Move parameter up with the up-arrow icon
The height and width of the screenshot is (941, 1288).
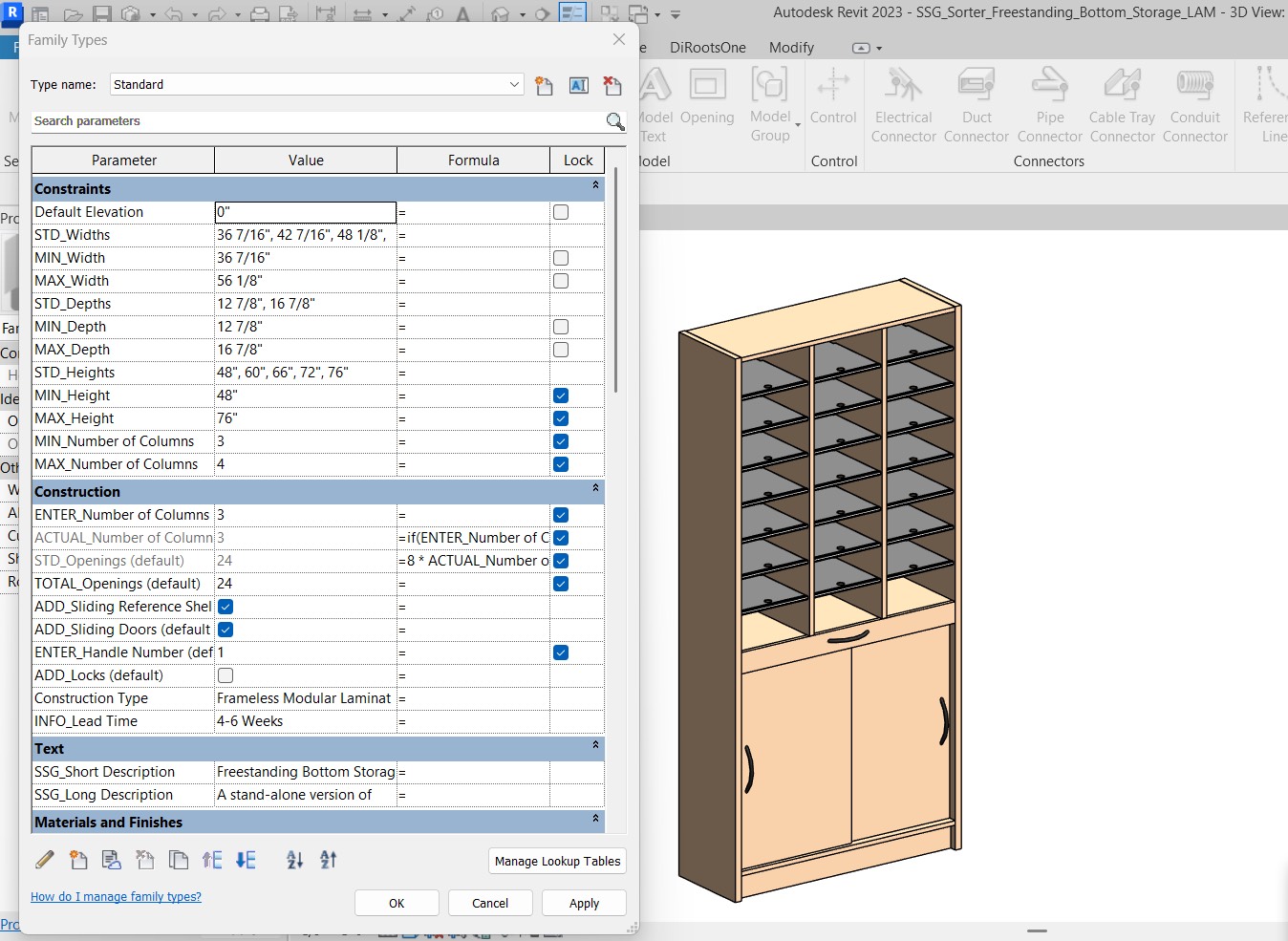coord(212,860)
